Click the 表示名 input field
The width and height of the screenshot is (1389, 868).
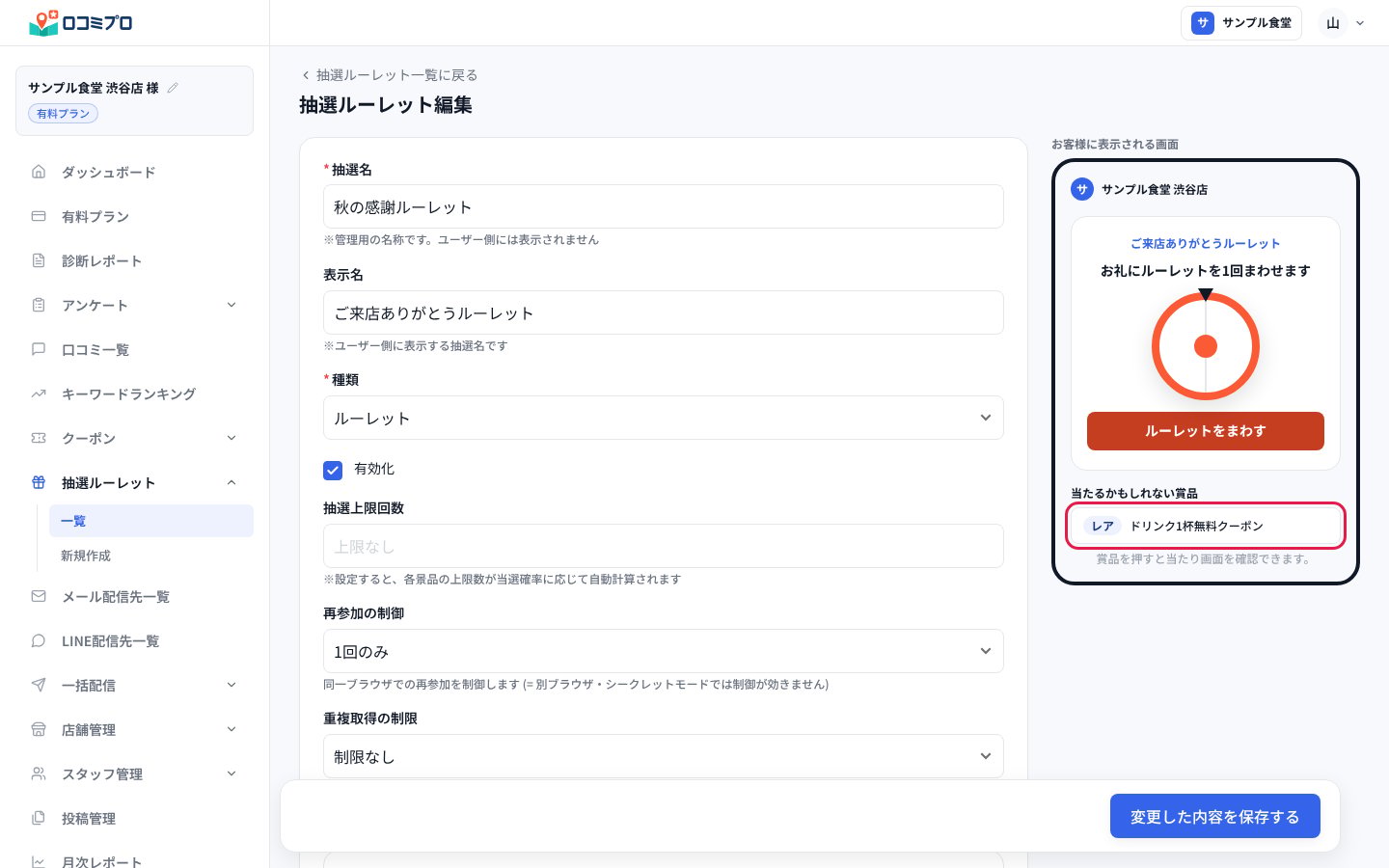click(664, 312)
